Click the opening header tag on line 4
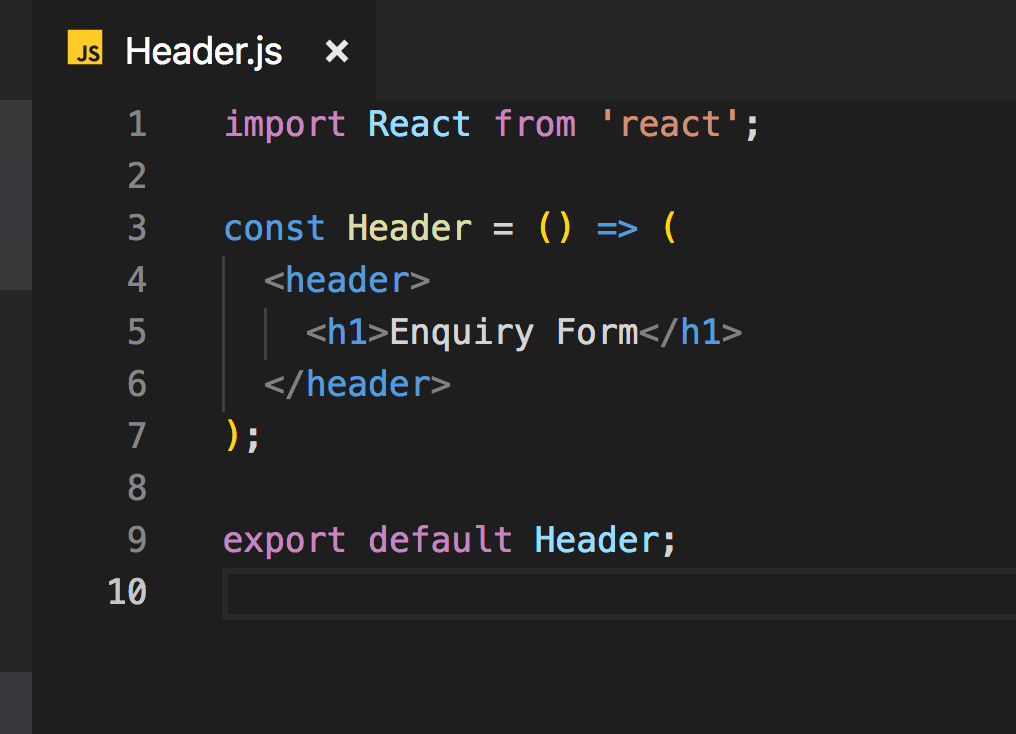This screenshot has height=734, width=1016. [x=347, y=280]
